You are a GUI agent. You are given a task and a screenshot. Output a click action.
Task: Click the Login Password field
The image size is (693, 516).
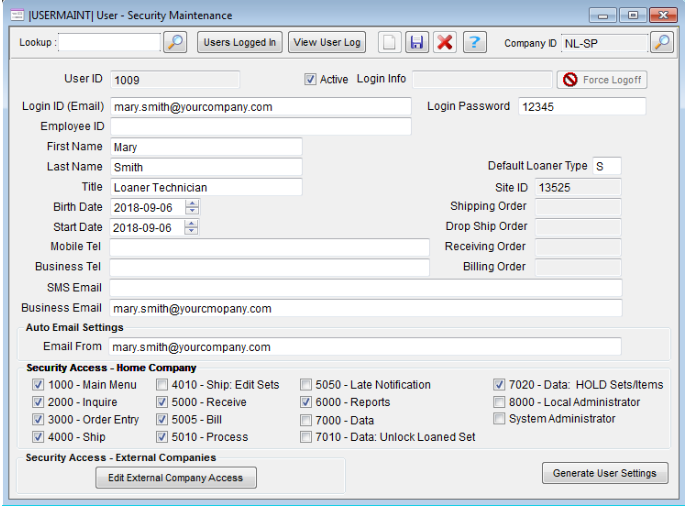(x=580, y=107)
